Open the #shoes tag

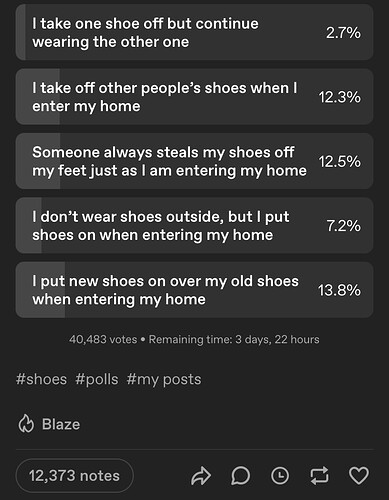point(41,379)
